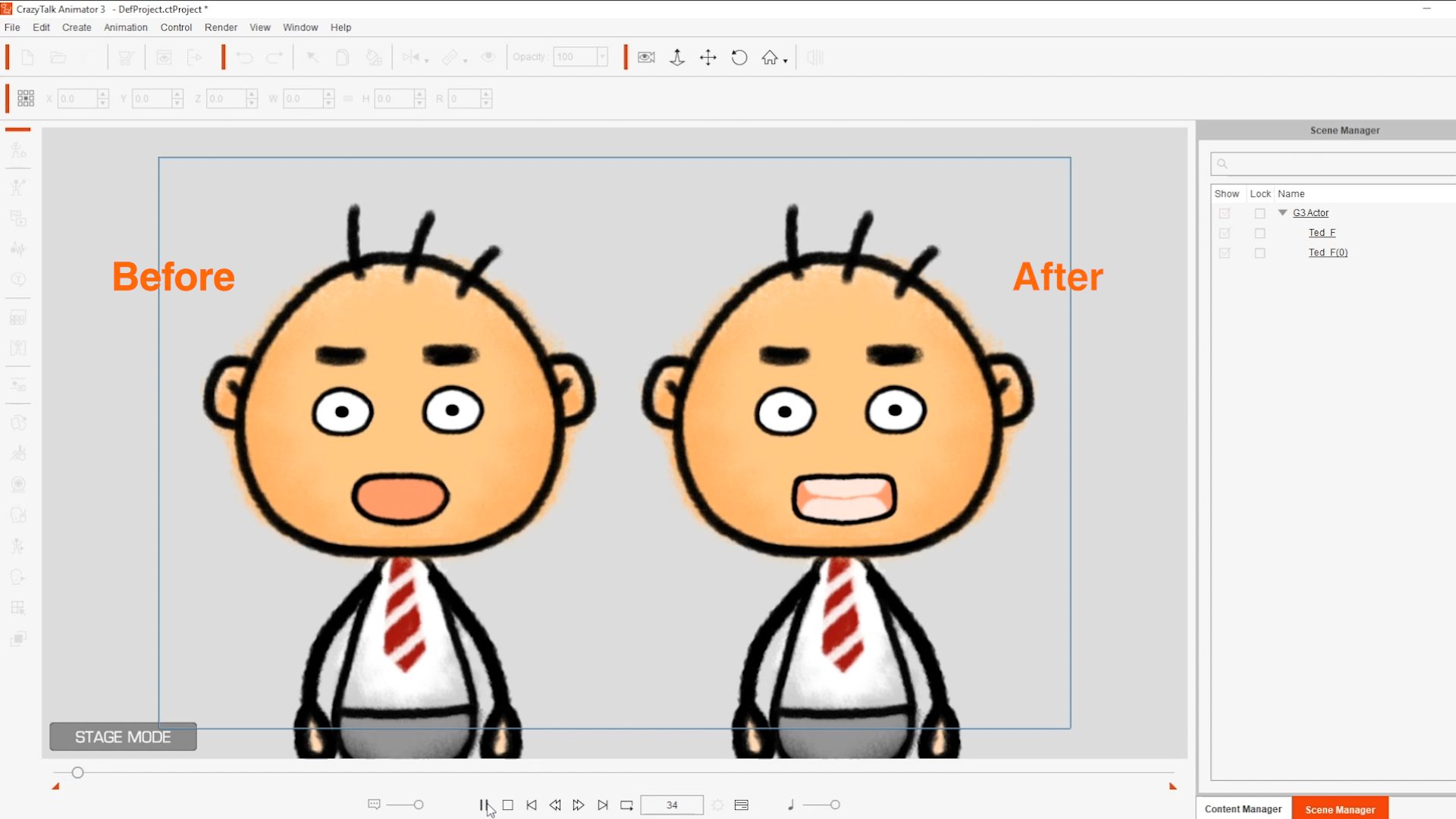Click the transform pivot grid icon
This screenshot has height=819, width=1456.
click(x=26, y=99)
